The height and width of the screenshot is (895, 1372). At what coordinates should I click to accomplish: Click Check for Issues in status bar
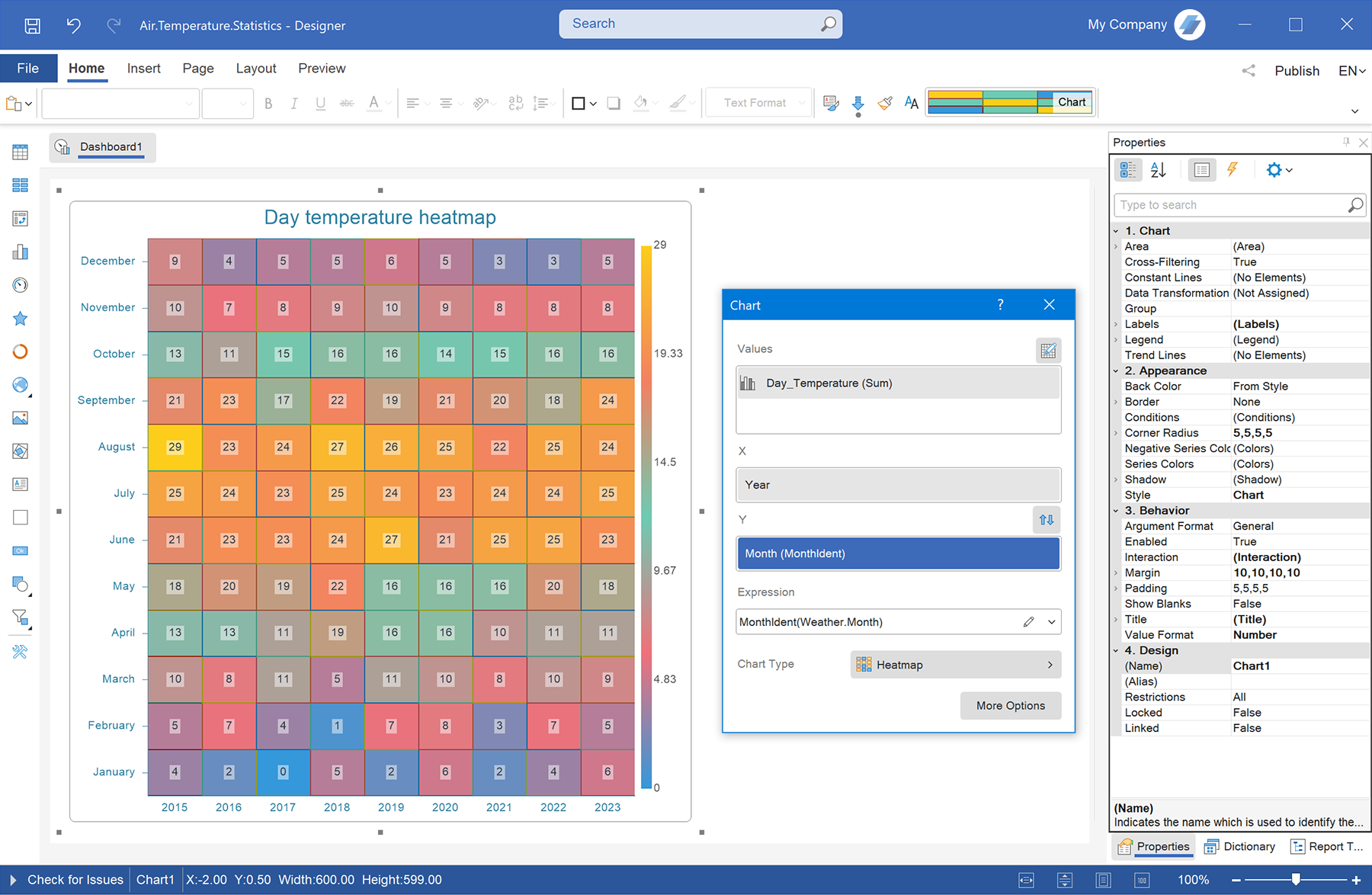click(75, 880)
